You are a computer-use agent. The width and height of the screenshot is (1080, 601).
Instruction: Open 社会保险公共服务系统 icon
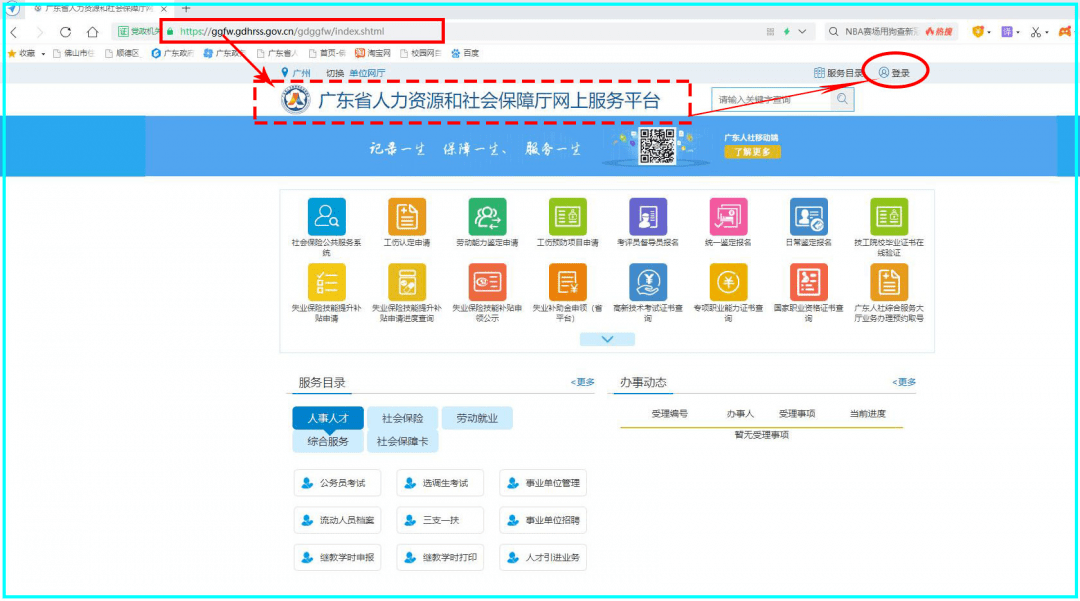point(327,217)
